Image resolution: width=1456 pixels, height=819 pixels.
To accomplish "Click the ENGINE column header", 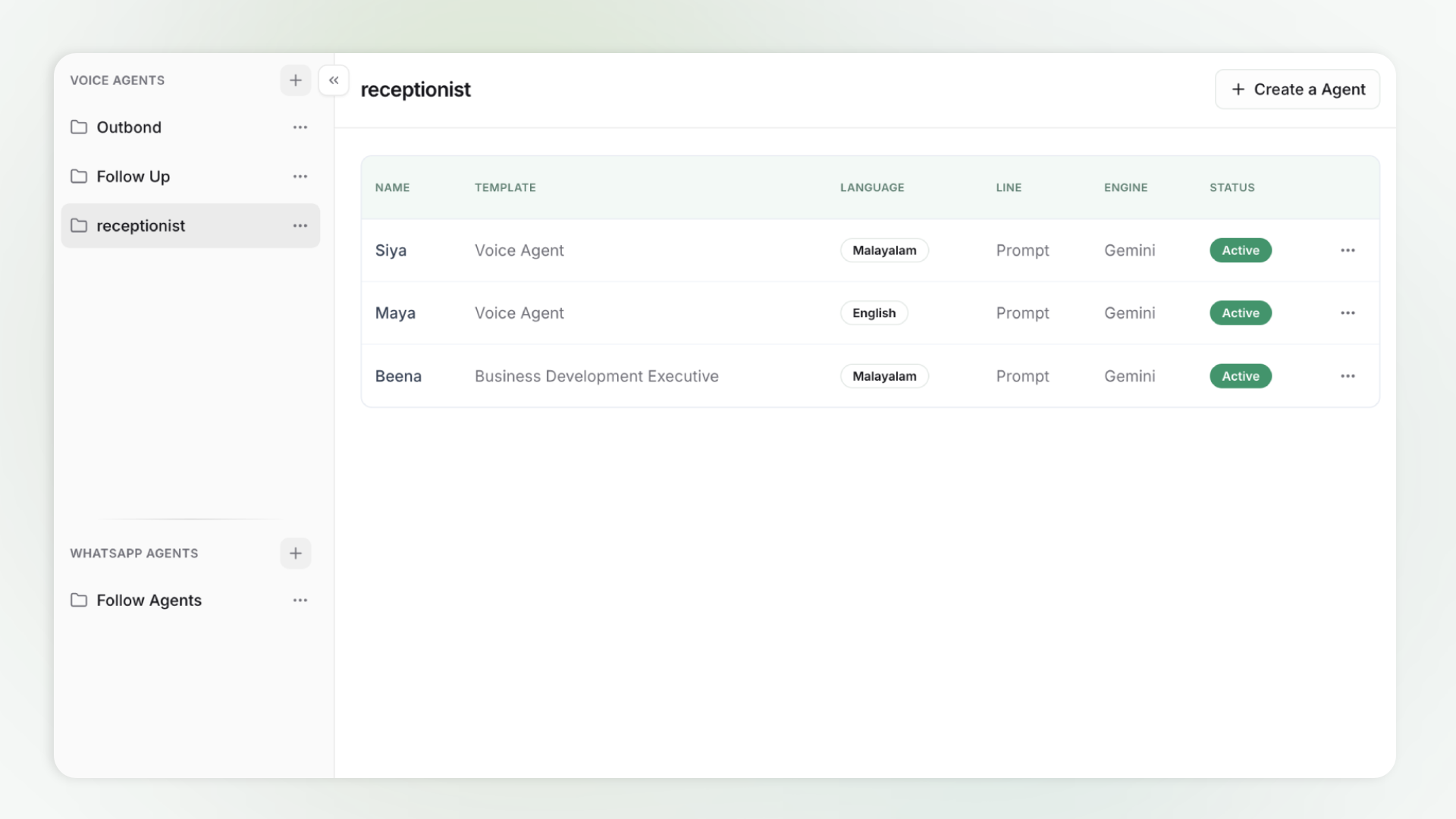I will click(x=1125, y=187).
